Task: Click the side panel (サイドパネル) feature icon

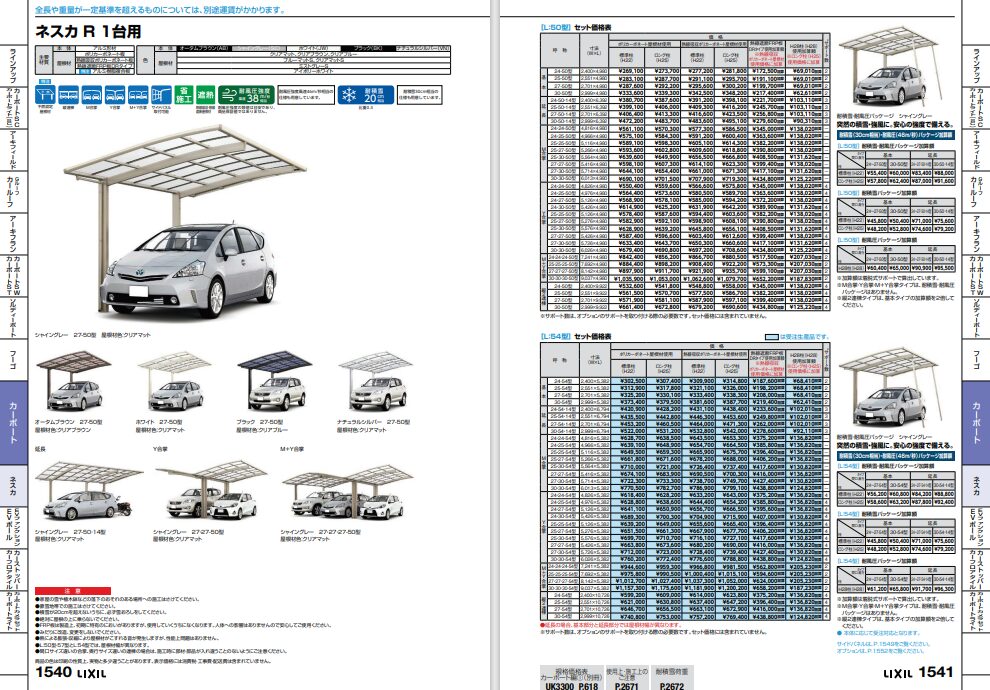Action: [x=162, y=95]
